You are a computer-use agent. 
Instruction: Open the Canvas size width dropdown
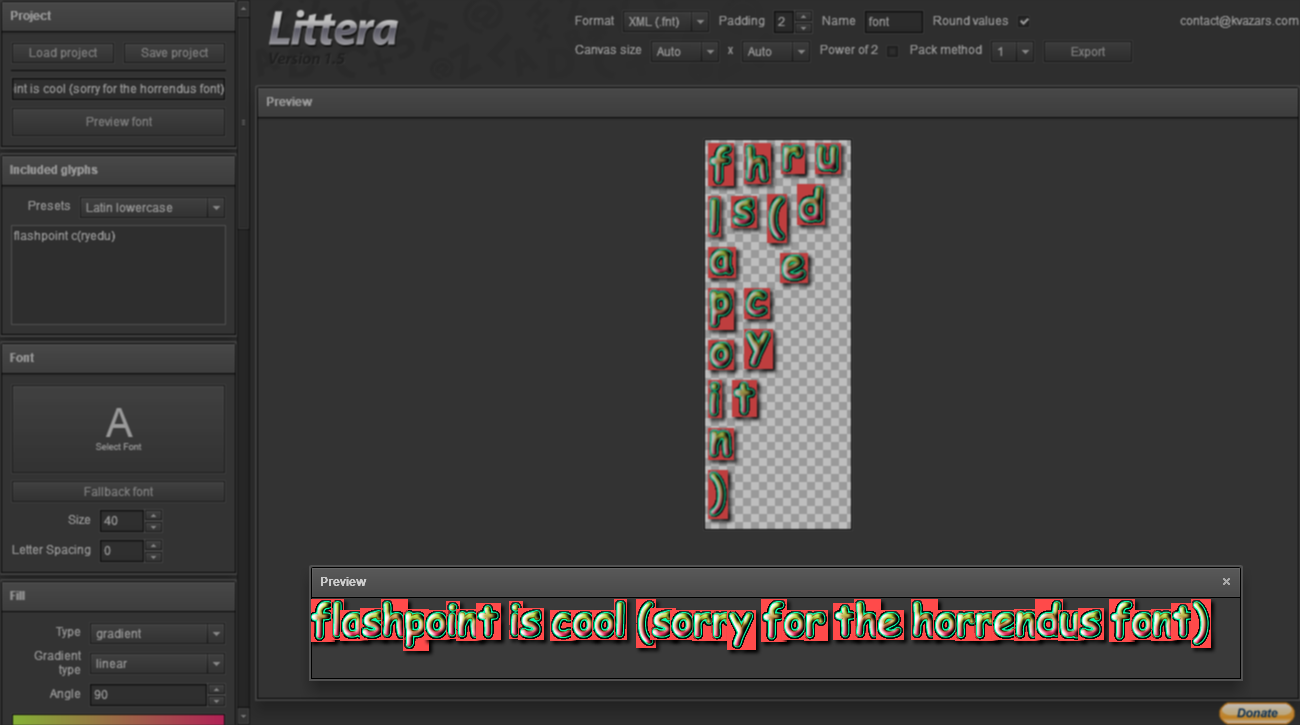point(685,51)
